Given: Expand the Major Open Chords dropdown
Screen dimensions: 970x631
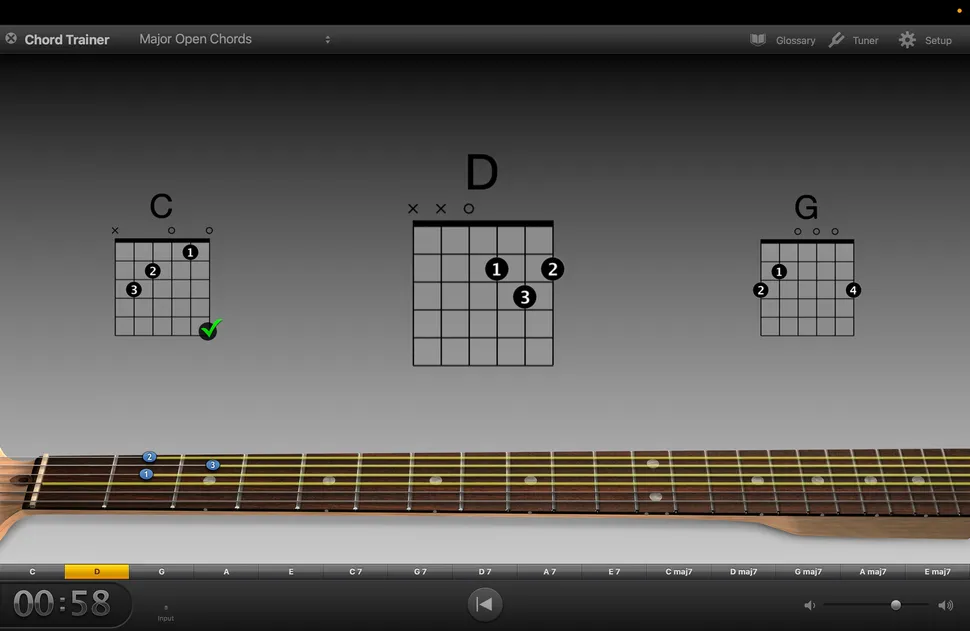Looking at the screenshot, I should coord(327,40).
